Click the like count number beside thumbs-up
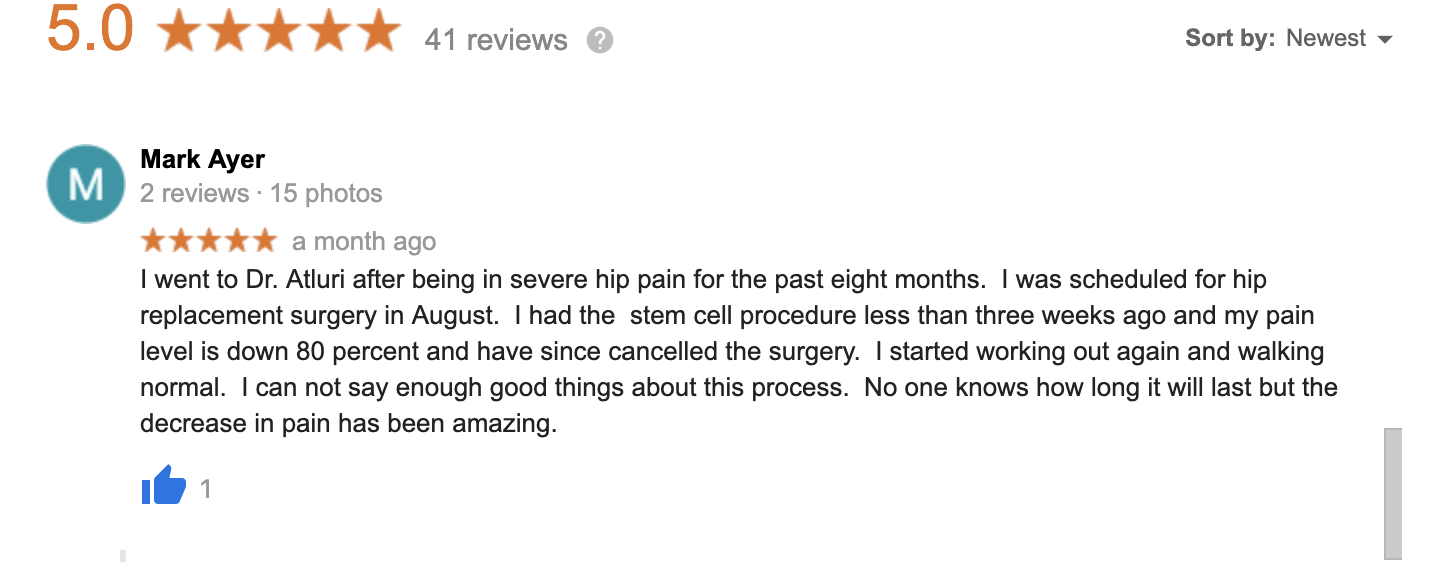Image resolution: width=1440 pixels, height=562 pixels. point(206,489)
